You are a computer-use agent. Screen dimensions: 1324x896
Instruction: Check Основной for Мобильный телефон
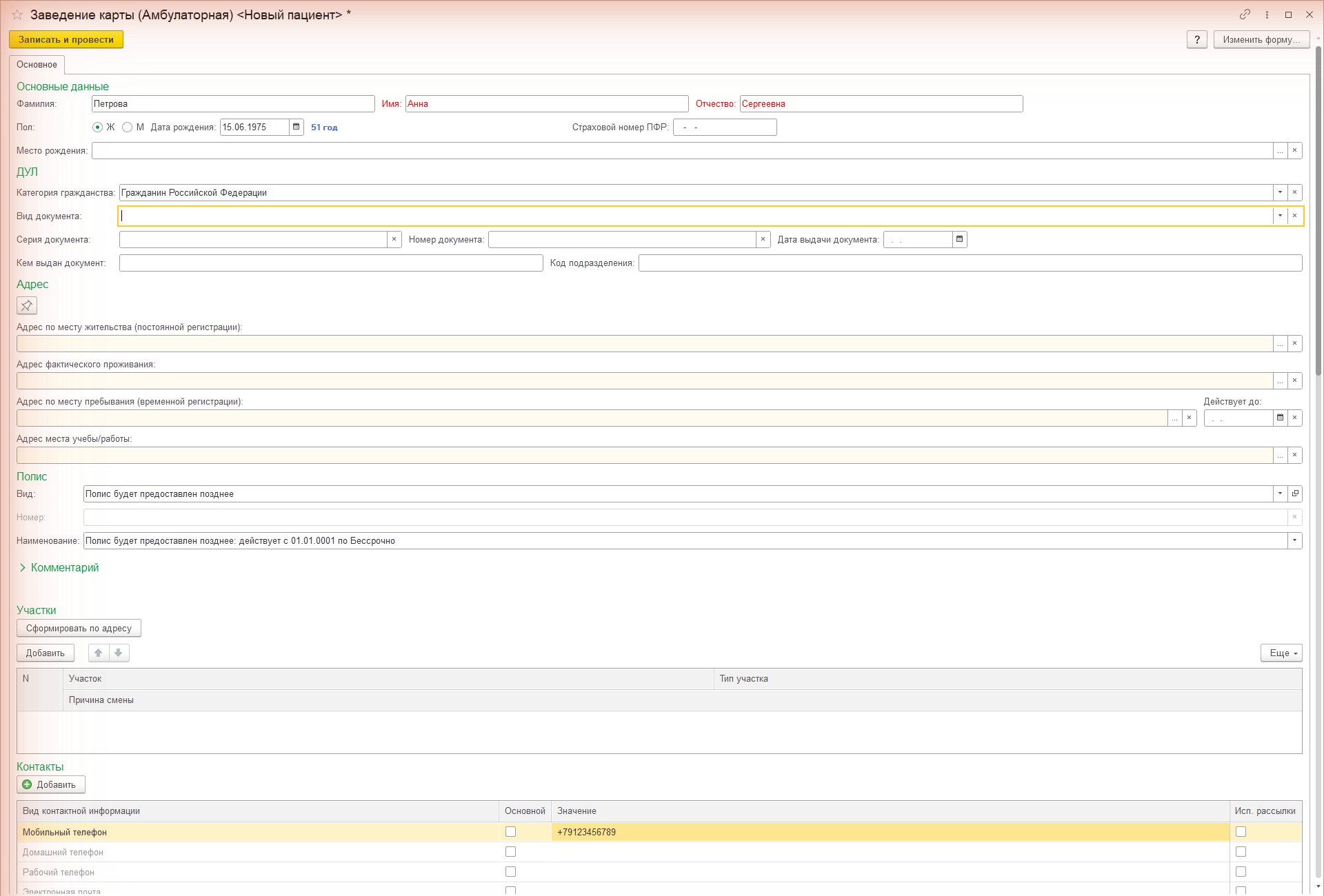point(510,832)
